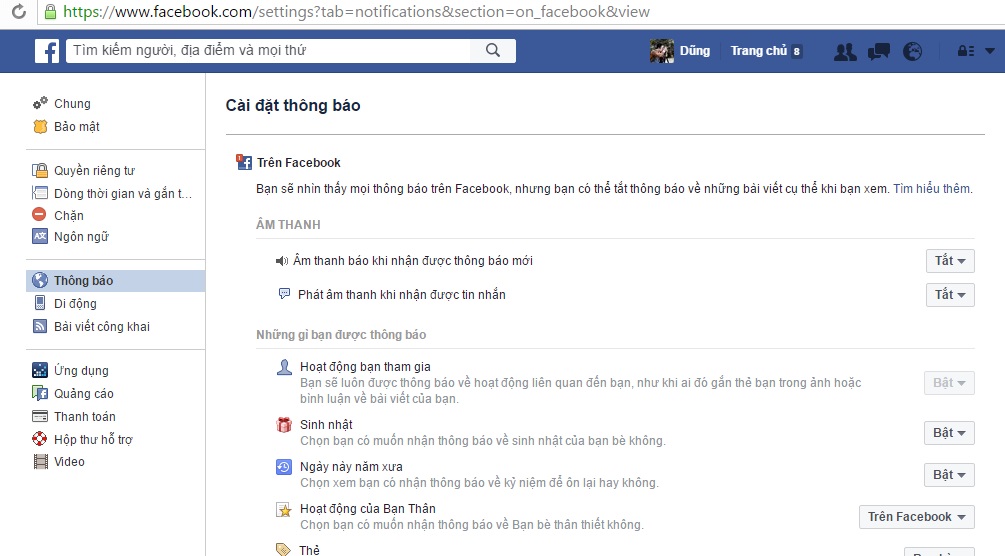
Task: Open Tắt dropdown for message sound
Action: click(x=950, y=294)
